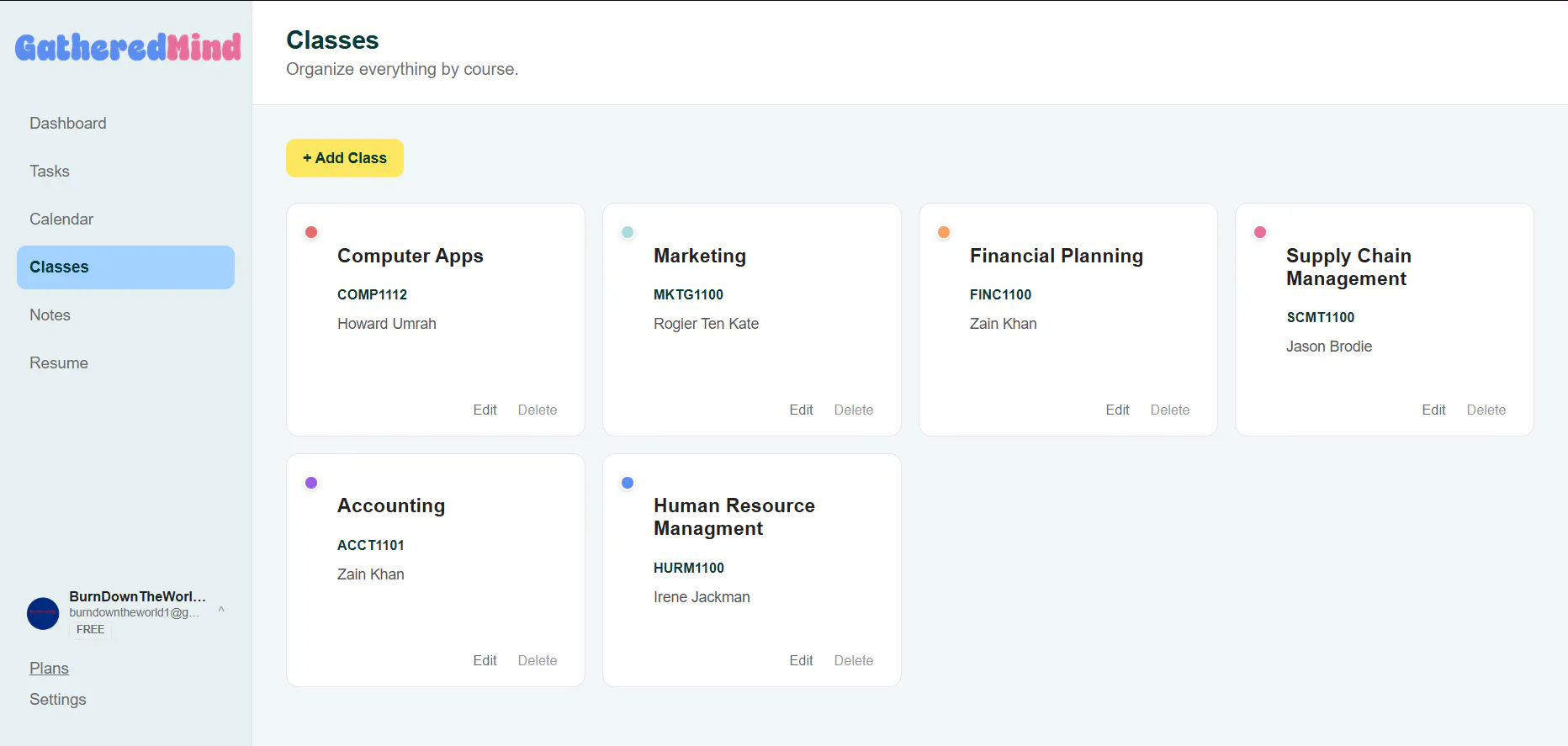Image resolution: width=1568 pixels, height=746 pixels.
Task: Open the Dashboard page
Action: [68, 123]
